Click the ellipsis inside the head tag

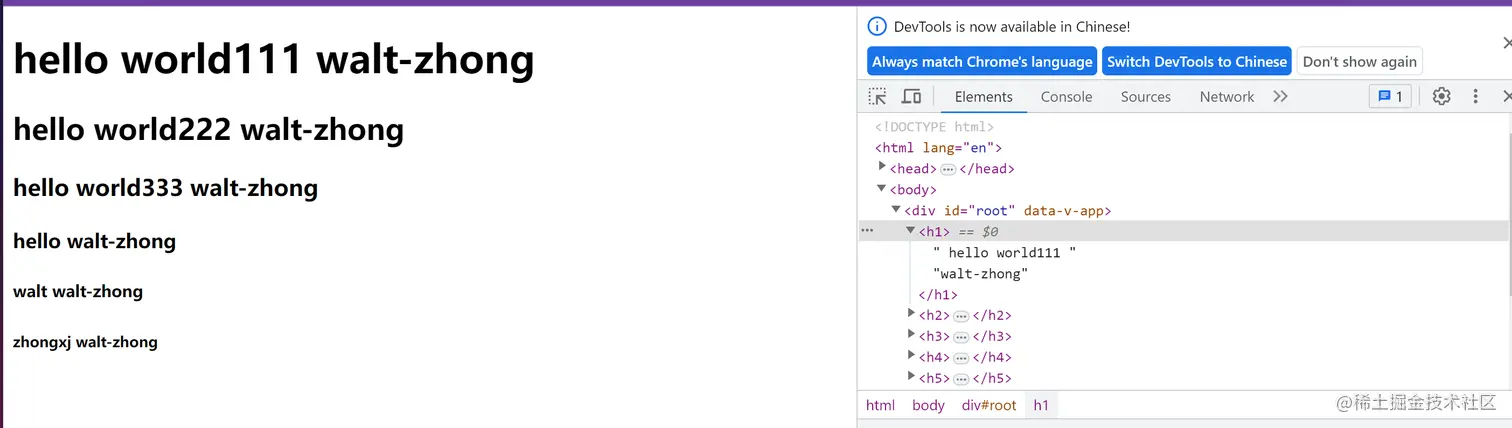tap(948, 169)
